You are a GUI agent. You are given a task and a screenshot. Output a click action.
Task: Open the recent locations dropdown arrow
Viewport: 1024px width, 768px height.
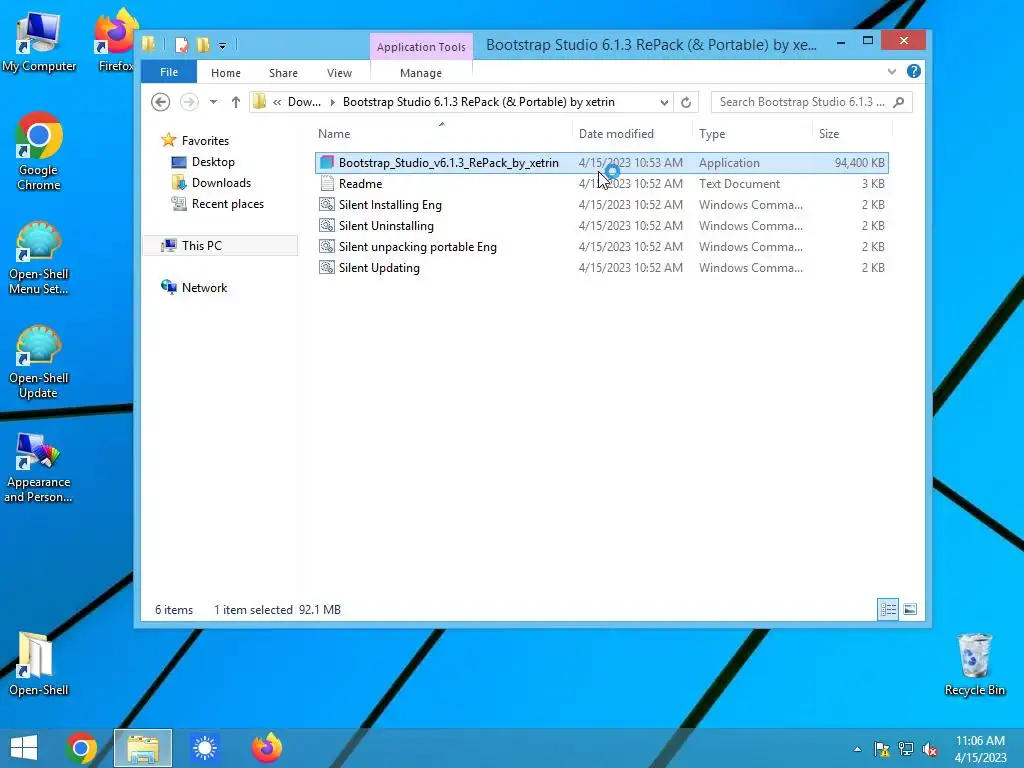click(x=213, y=102)
